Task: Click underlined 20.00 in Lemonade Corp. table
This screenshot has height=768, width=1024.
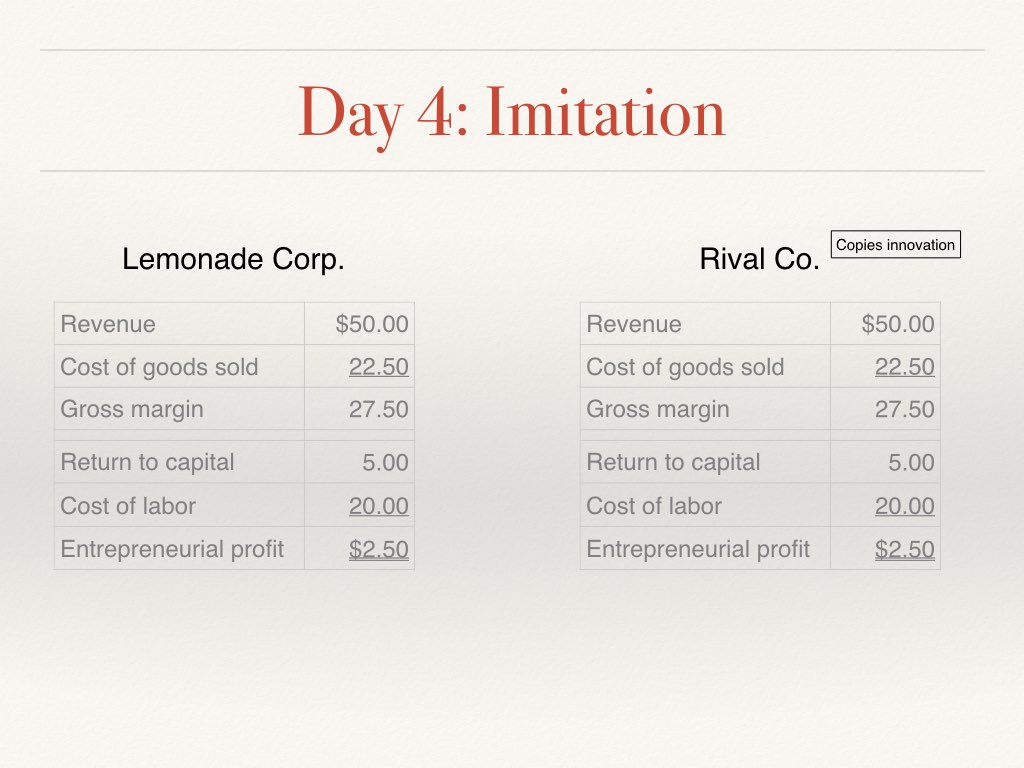Action: pyautogui.click(x=379, y=506)
